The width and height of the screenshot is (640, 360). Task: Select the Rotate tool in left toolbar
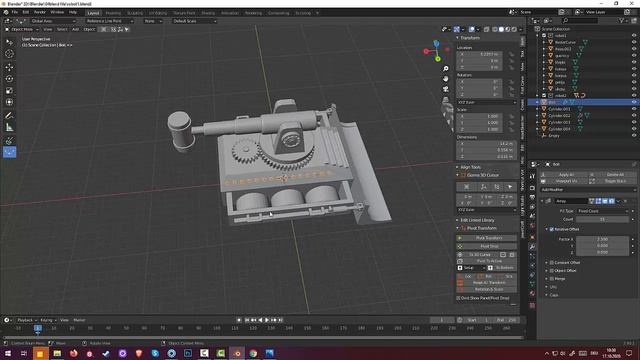[9, 78]
